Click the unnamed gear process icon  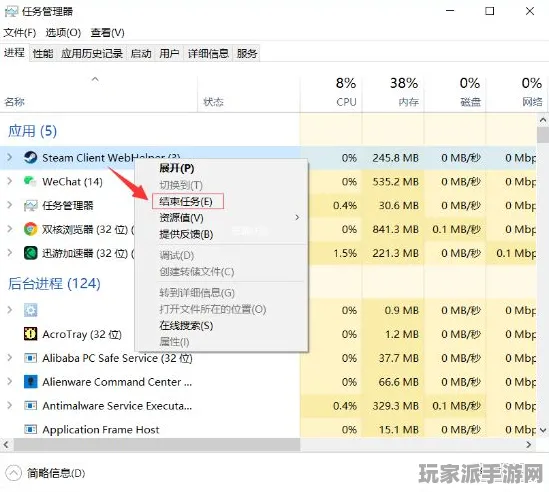(x=30, y=310)
